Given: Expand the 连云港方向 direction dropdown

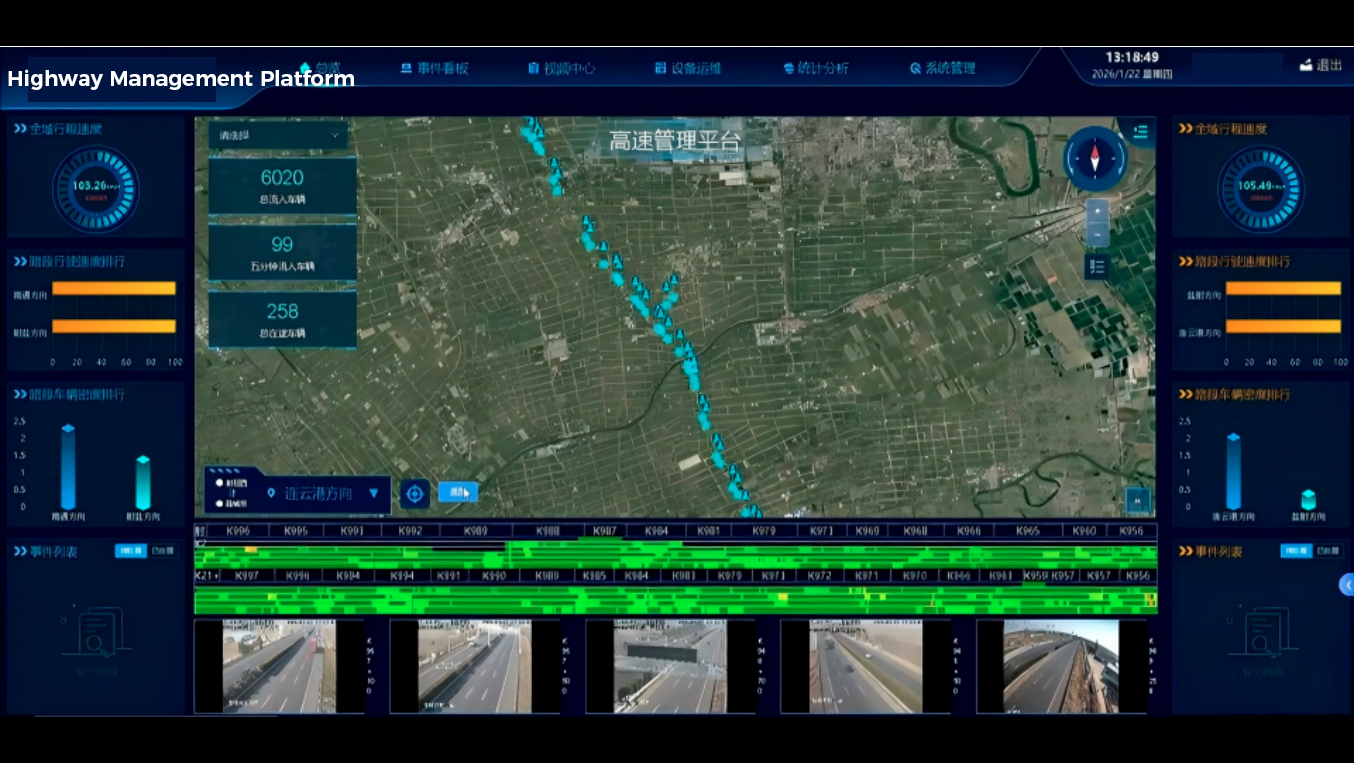Looking at the screenshot, I should click(x=373, y=493).
